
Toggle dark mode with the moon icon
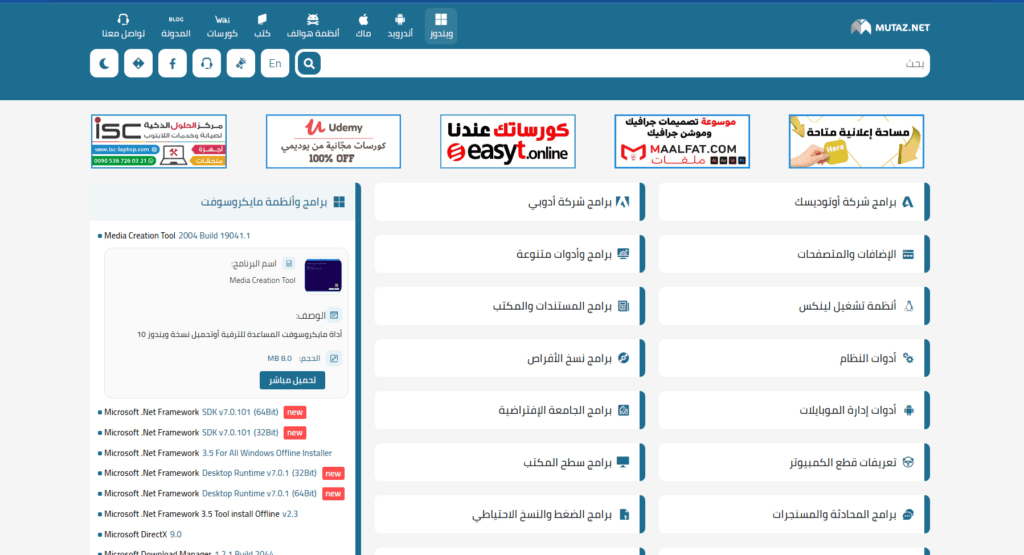104,64
